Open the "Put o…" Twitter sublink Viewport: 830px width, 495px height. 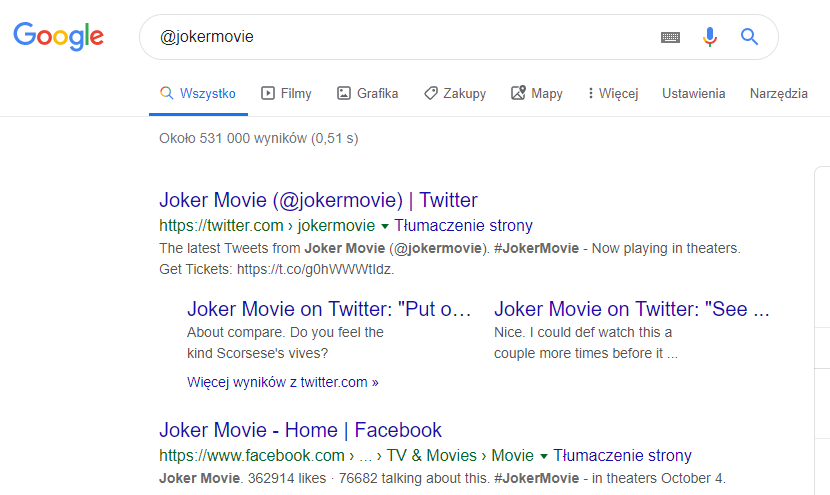328,309
